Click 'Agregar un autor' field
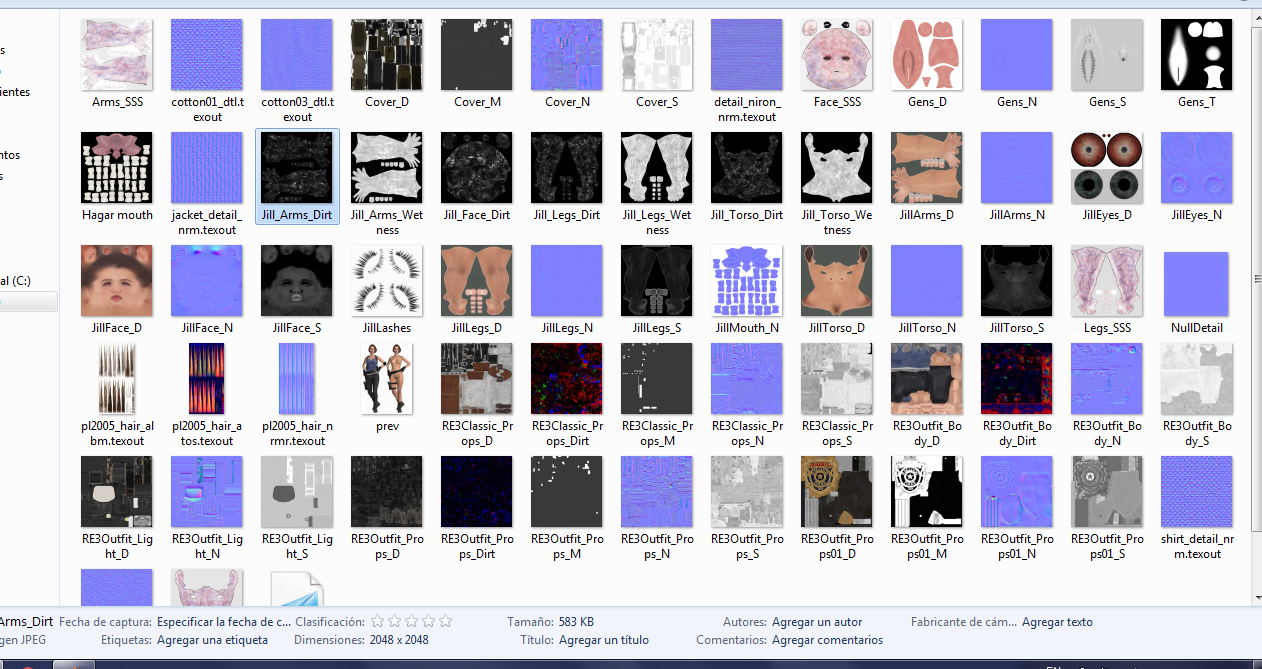Screen dimensions: 1262x669 pos(817,622)
